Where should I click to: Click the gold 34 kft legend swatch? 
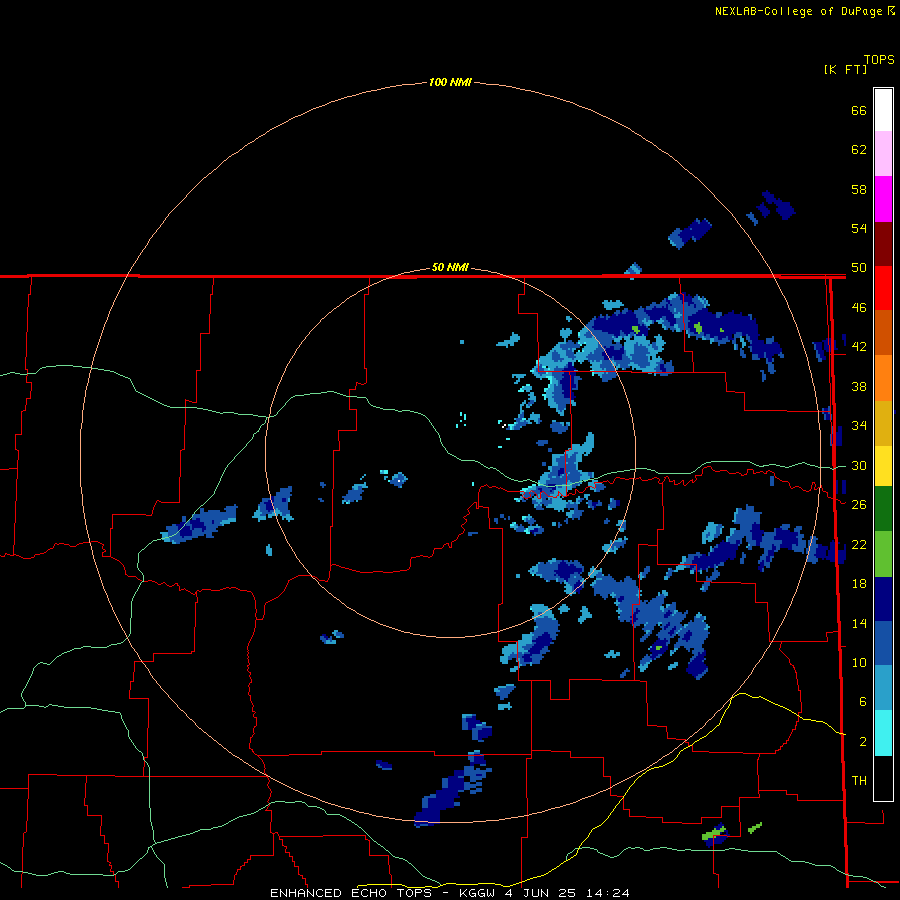pyautogui.click(x=883, y=422)
